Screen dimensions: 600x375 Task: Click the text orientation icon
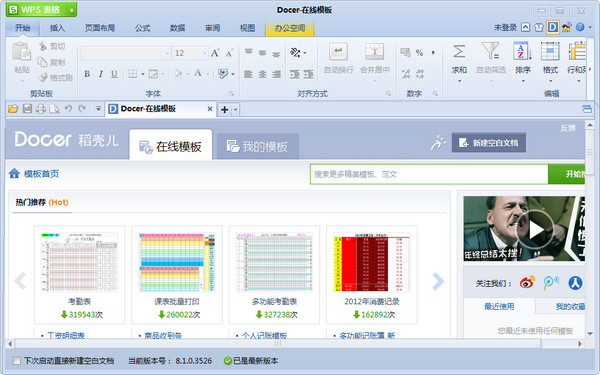pyautogui.click(x=295, y=52)
